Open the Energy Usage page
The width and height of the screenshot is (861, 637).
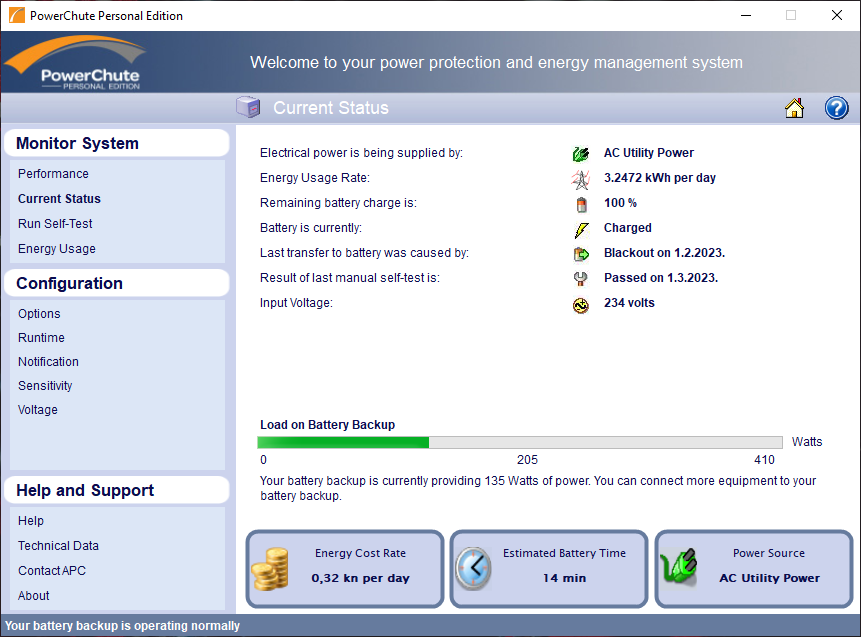(x=57, y=249)
